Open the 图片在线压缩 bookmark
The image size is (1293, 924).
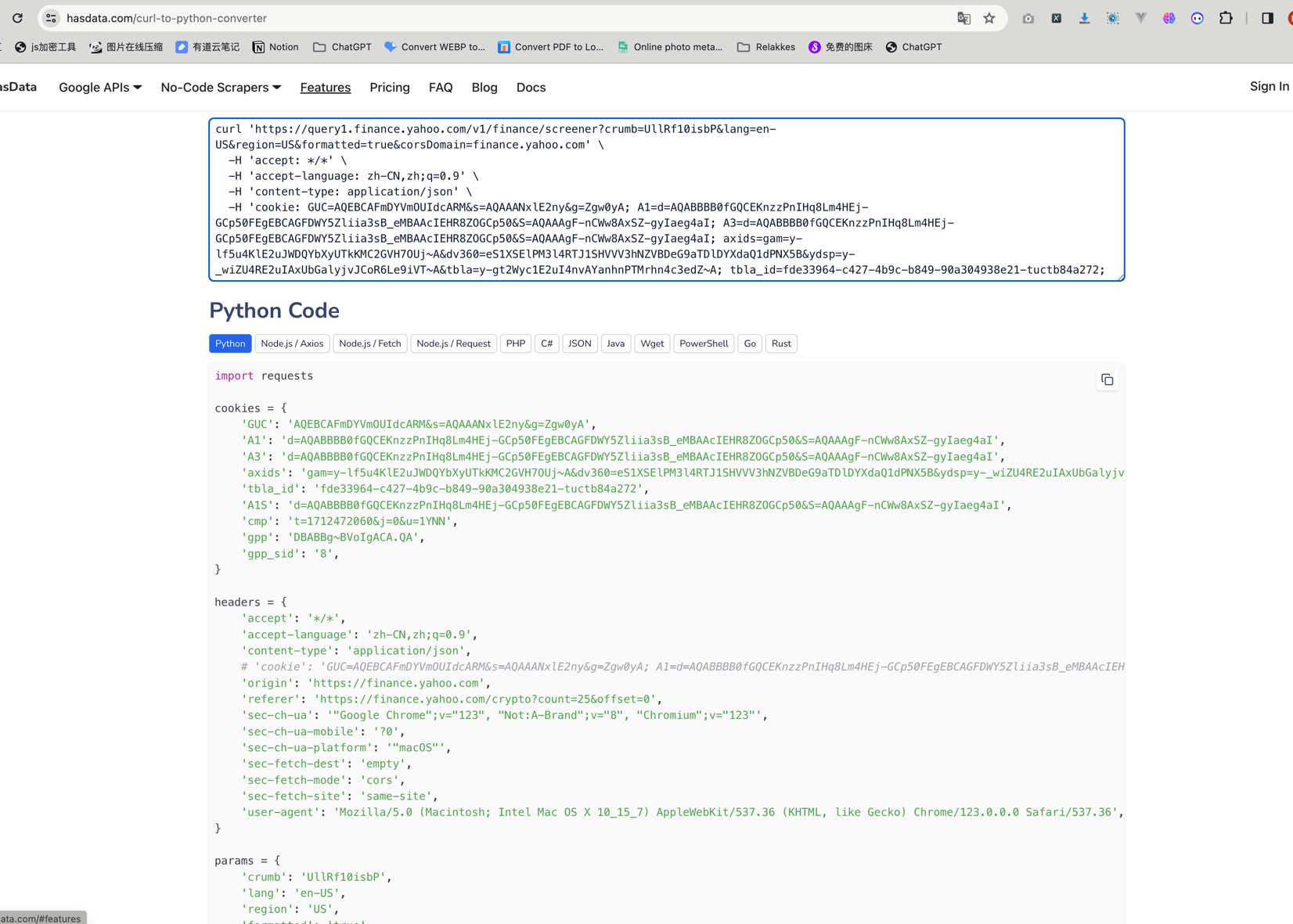click(x=126, y=47)
